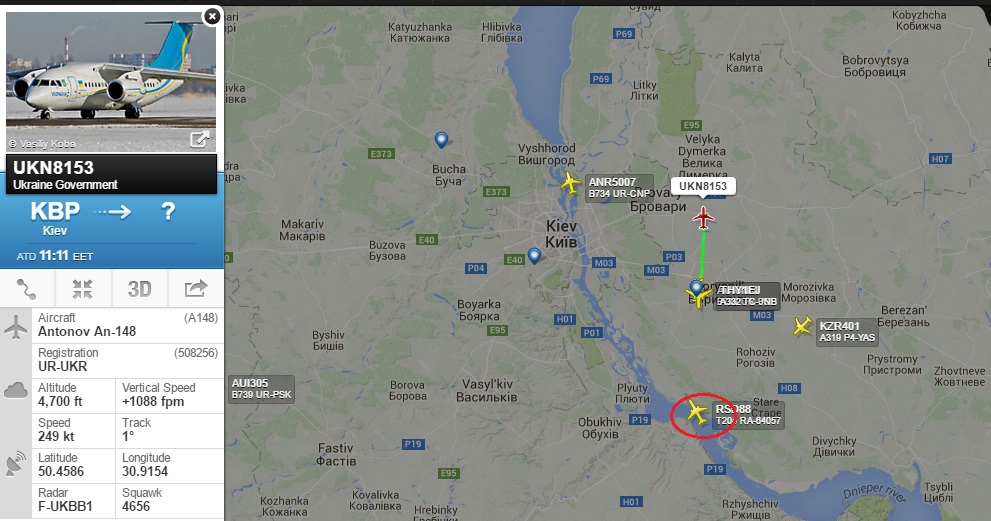Click the UKN8153 callout label on map

(703, 186)
